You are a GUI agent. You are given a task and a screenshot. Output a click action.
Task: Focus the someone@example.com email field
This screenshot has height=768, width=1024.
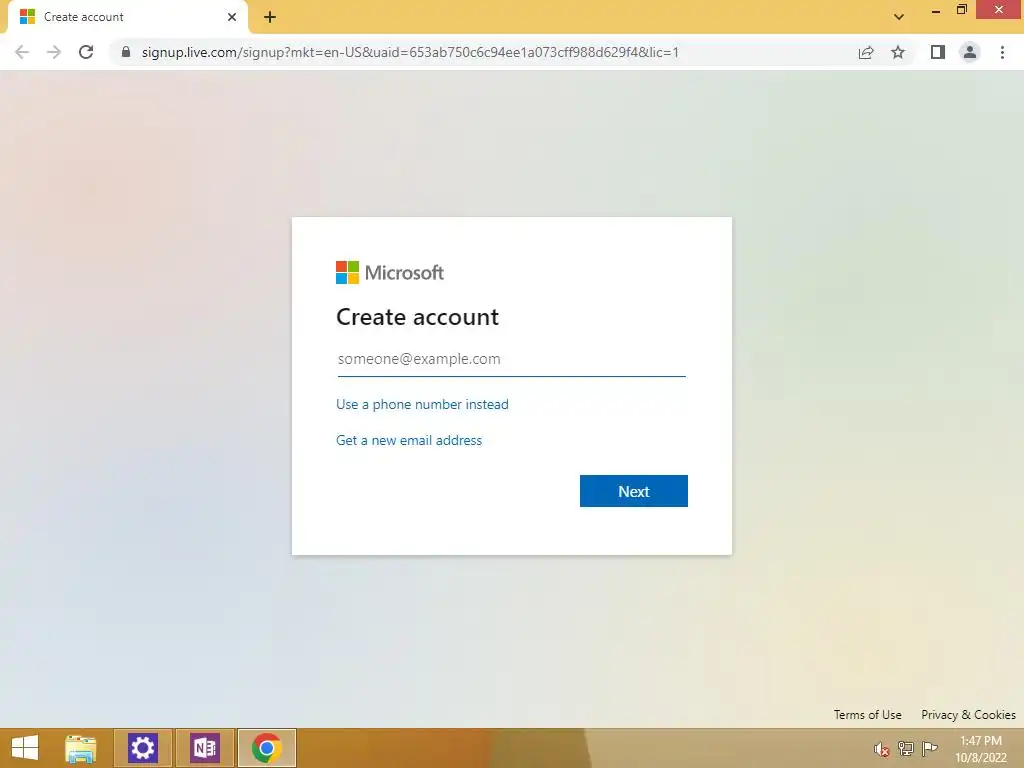(511, 359)
